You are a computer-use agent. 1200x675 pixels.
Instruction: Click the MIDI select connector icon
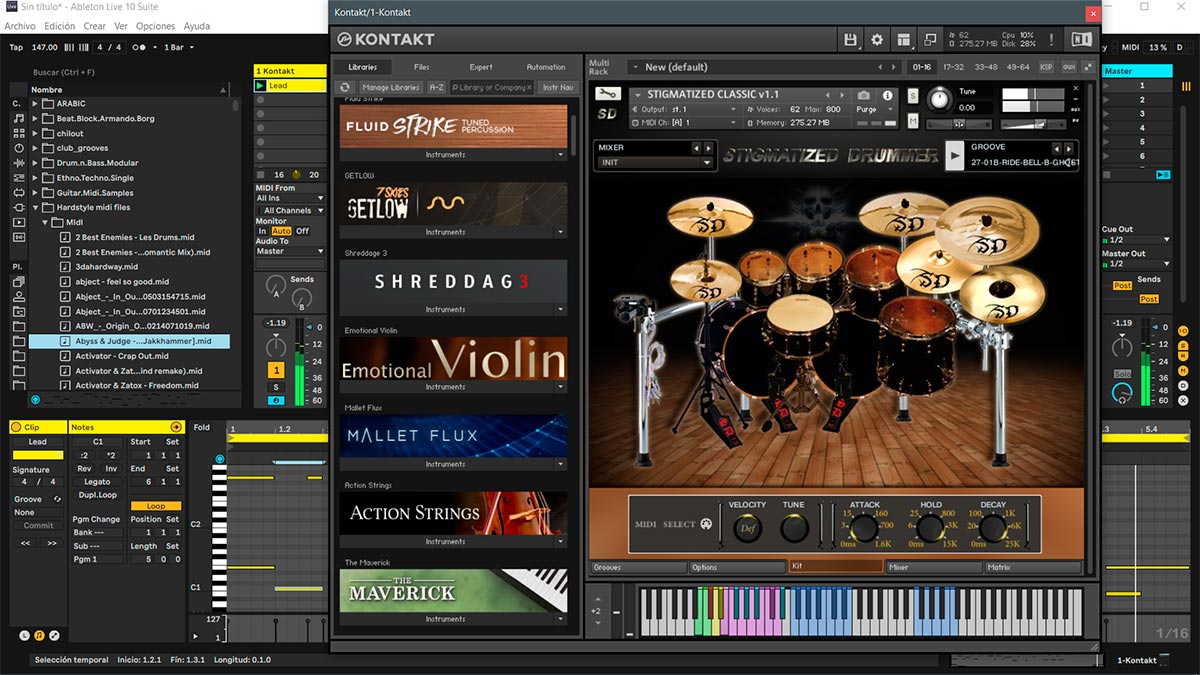point(706,524)
